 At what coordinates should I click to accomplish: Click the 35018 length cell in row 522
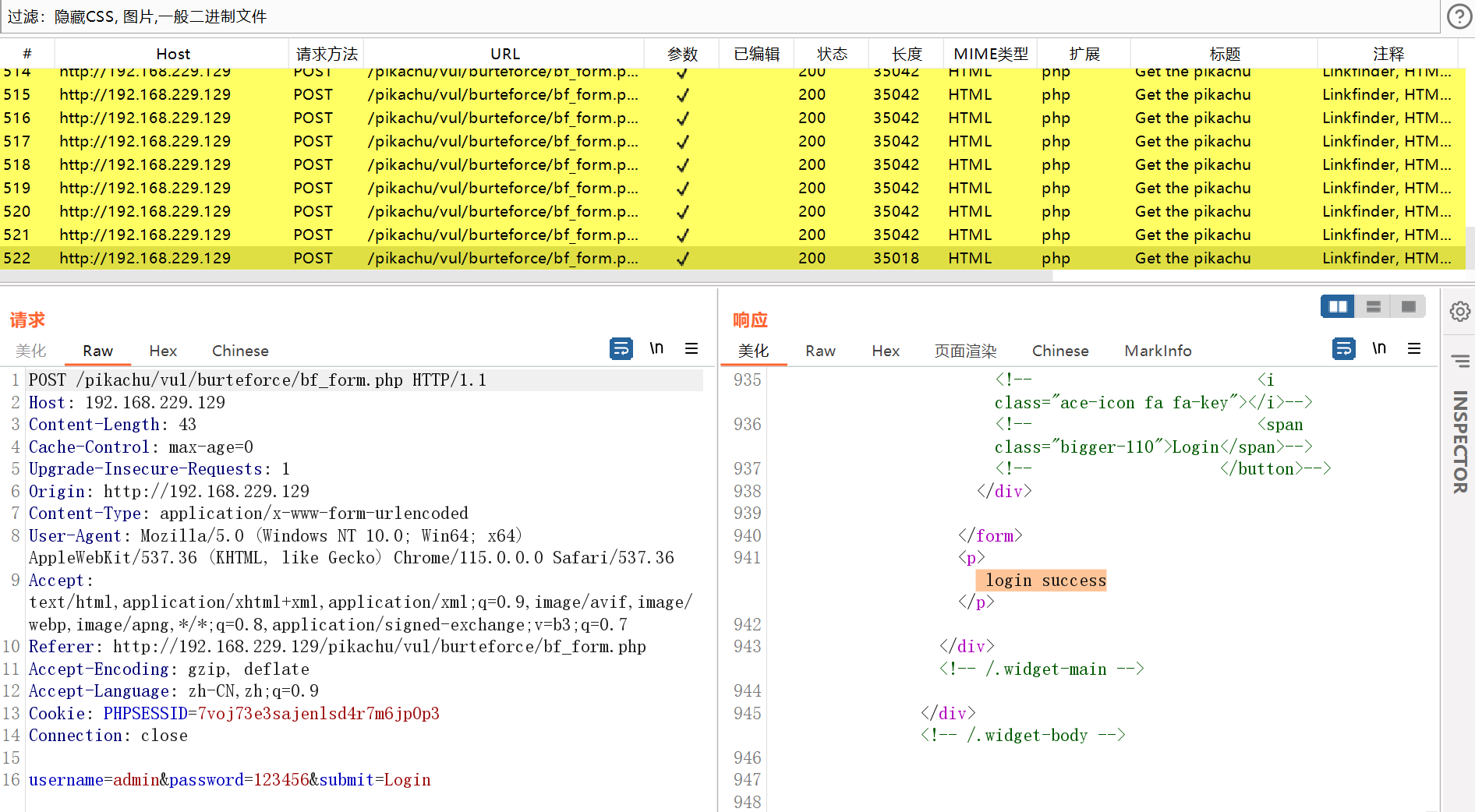coord(896,258)
